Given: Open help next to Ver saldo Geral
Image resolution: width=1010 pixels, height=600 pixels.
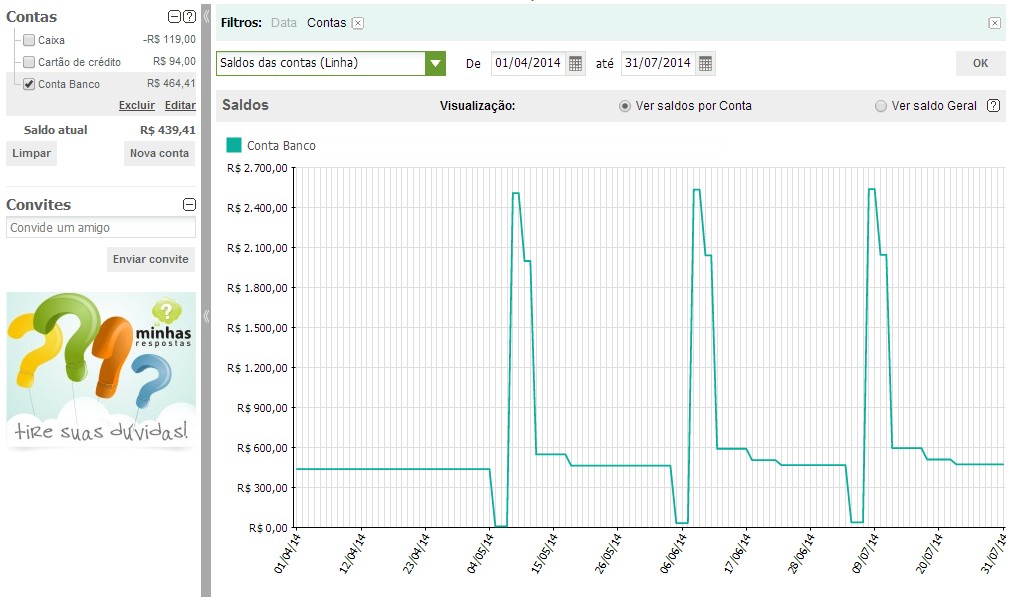Looking at the screenshot, I should coord(993,106).
